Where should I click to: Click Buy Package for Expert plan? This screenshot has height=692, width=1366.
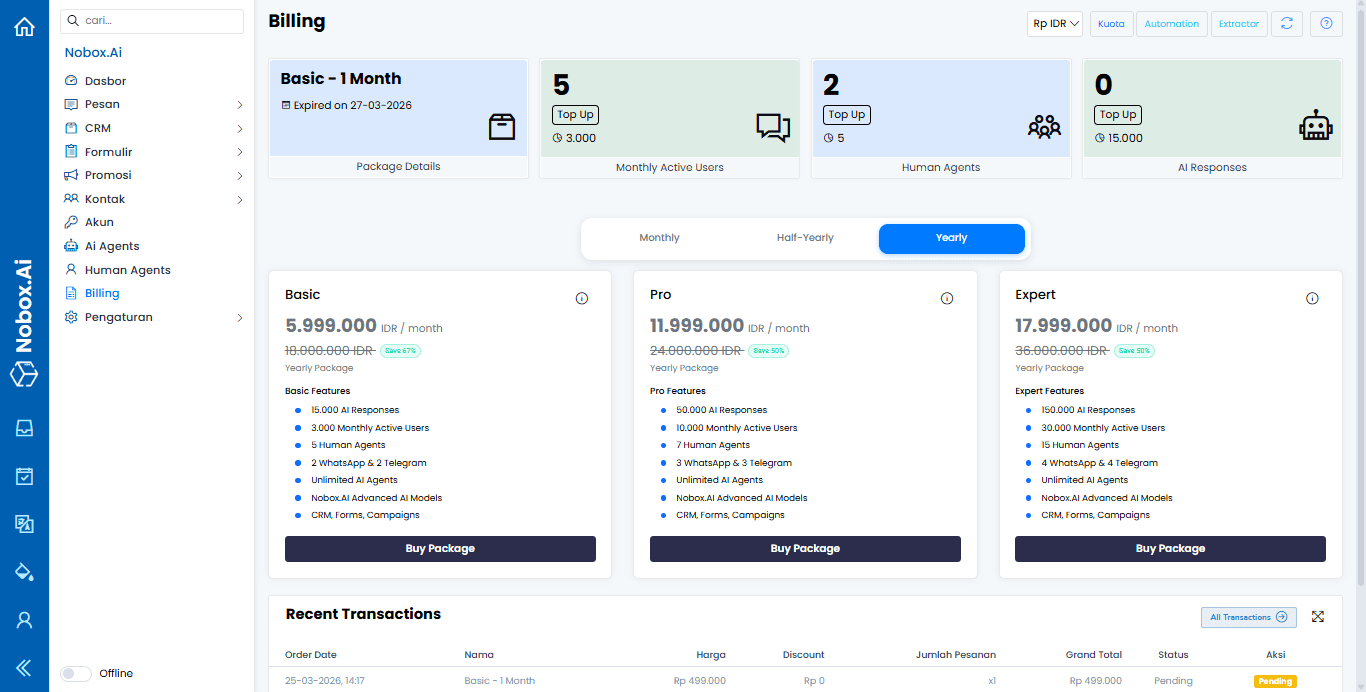[1170, 548]
